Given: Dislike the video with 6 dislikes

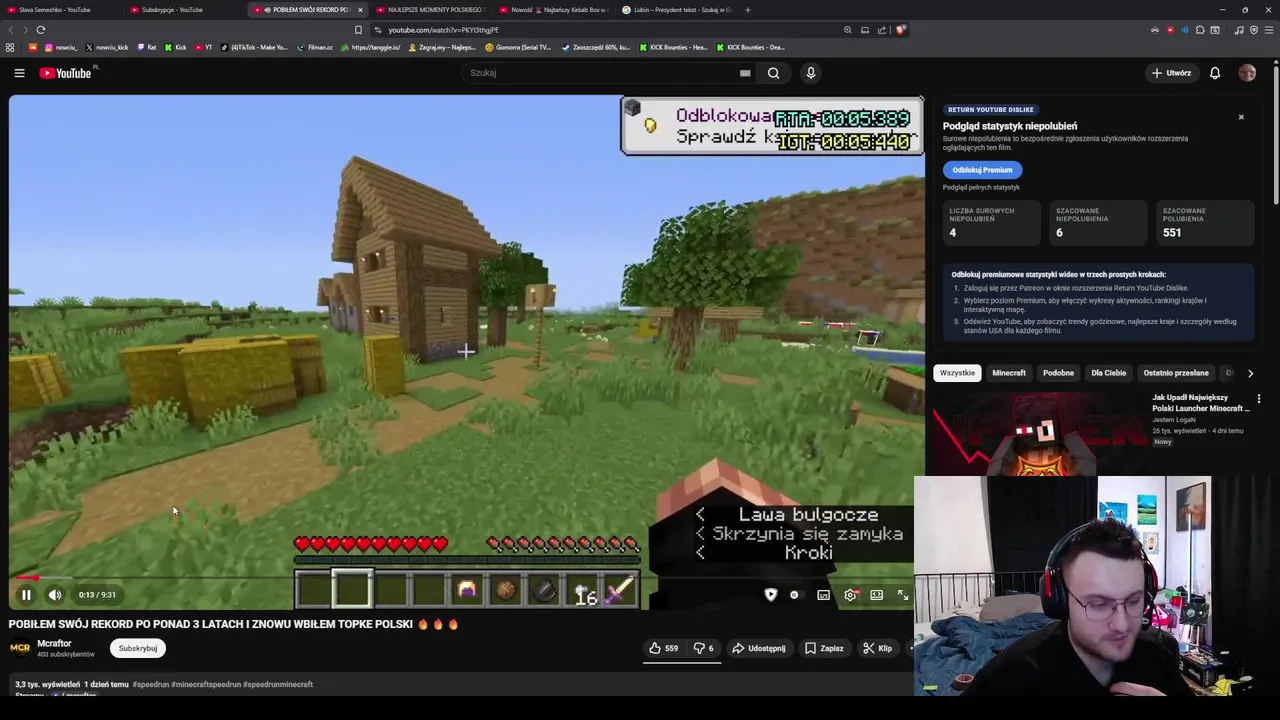Looking at the screenshot, I should (704, 648).
